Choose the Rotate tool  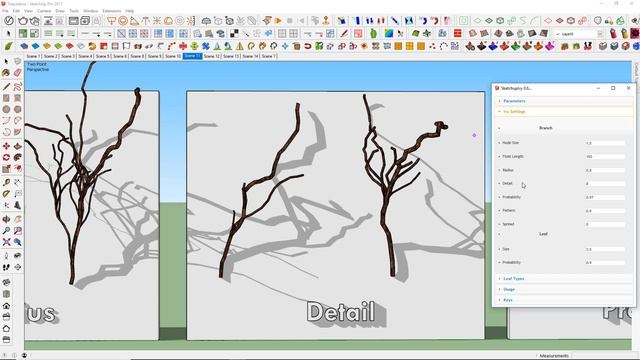coord(6,158)
